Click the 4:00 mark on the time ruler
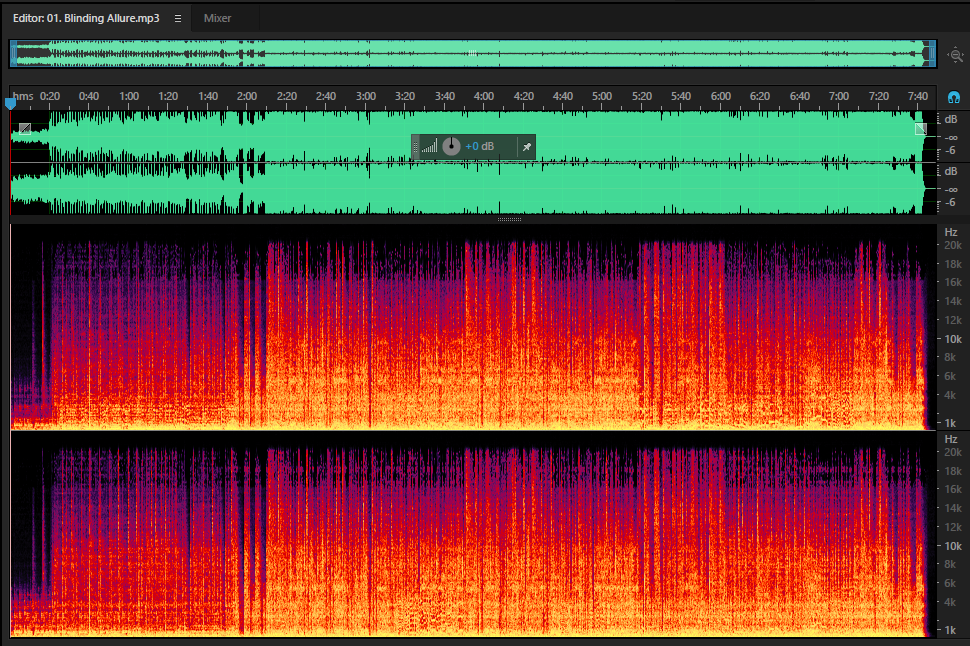Viewport: 970px width, 646px height. tap(484, 96)
